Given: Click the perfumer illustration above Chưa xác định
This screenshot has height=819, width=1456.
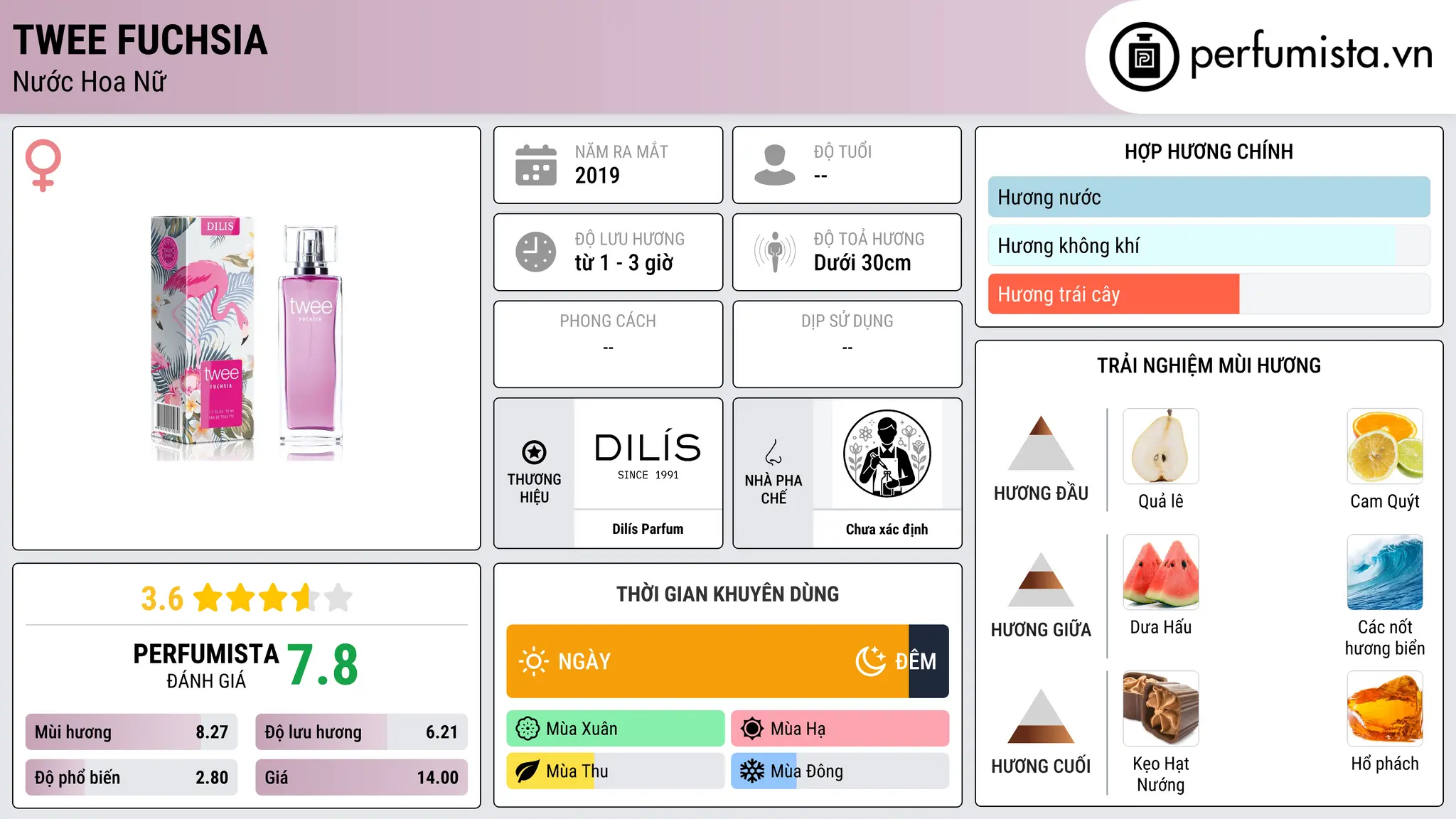Looking at the screenshot, I should coord(887,454).
